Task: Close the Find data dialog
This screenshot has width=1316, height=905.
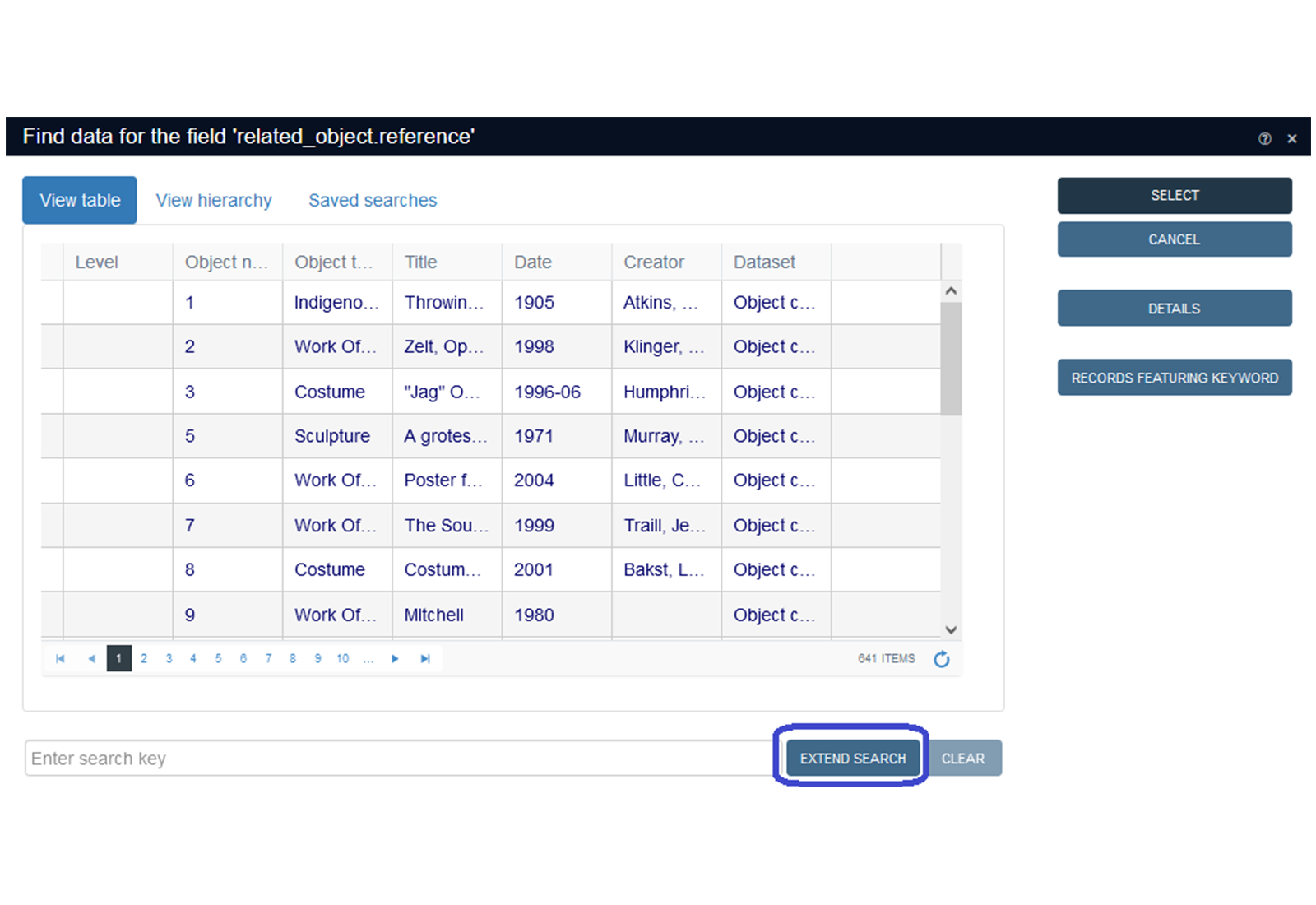Action: pyautogui.click(x=1292, y=138)
